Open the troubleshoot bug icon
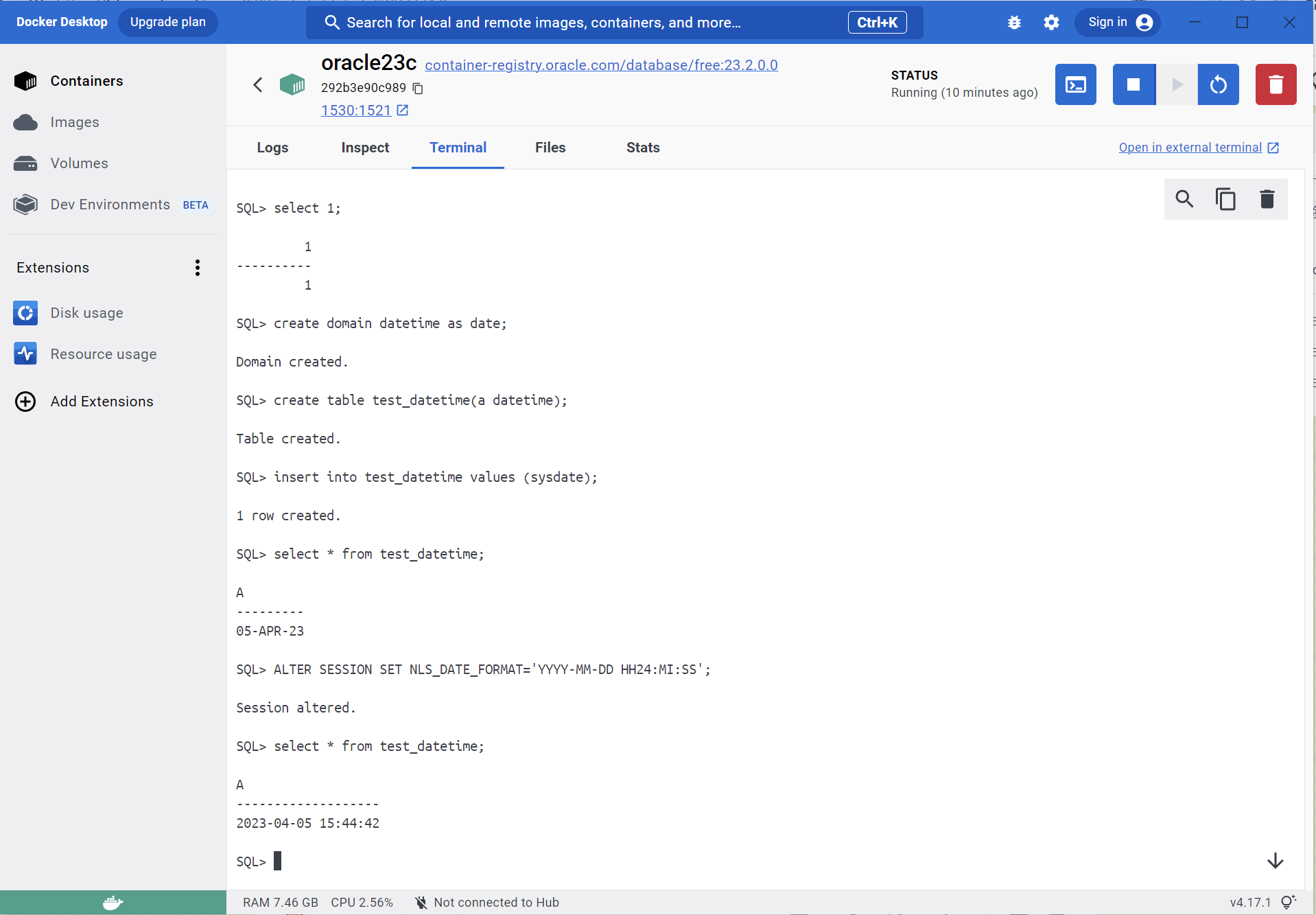Viewport: 1316px width, 915px height. pyautogui.click(x=1014, y=23)
